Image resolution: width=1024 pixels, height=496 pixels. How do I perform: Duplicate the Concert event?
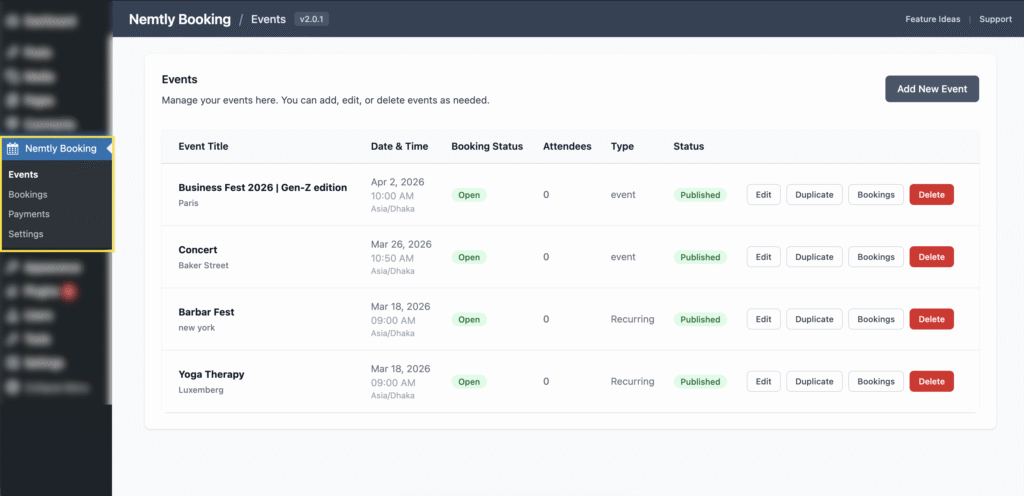(x=814, y=257)
